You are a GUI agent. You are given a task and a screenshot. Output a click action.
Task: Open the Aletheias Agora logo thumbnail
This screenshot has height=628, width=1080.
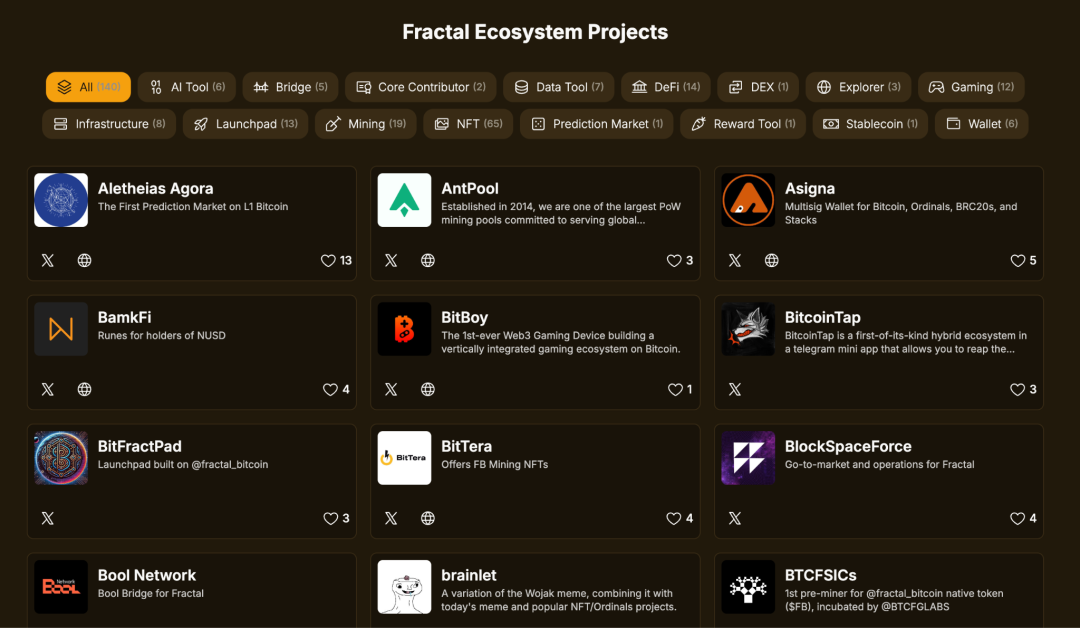[x=61, y=200]
